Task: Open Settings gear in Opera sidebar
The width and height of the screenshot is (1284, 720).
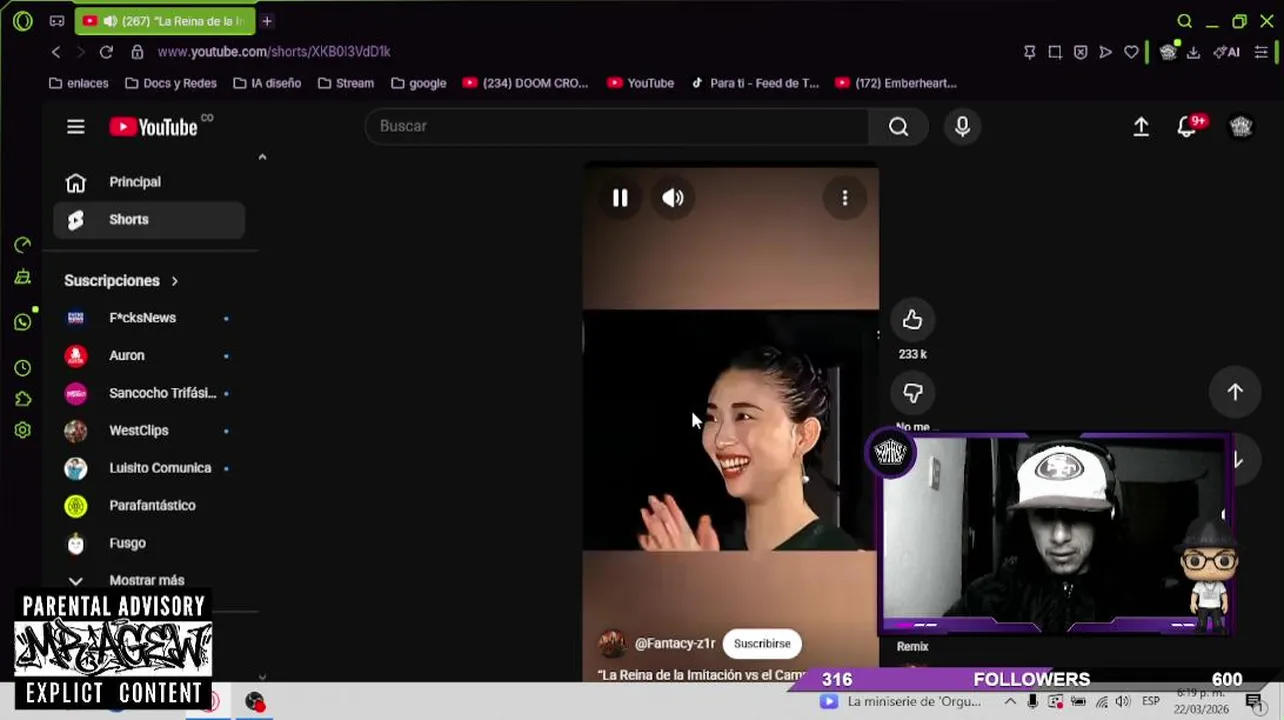Action: coord(23,430)
